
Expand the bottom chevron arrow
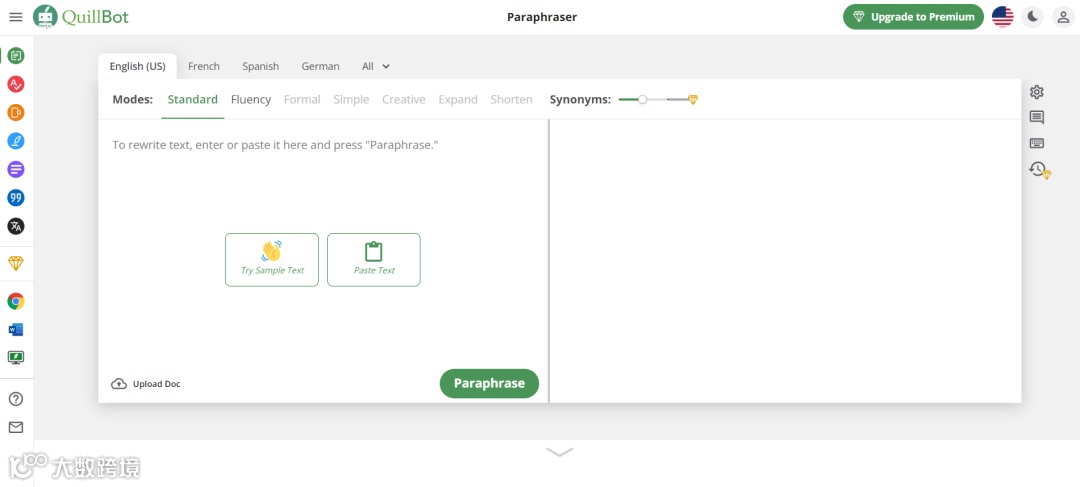559,452
